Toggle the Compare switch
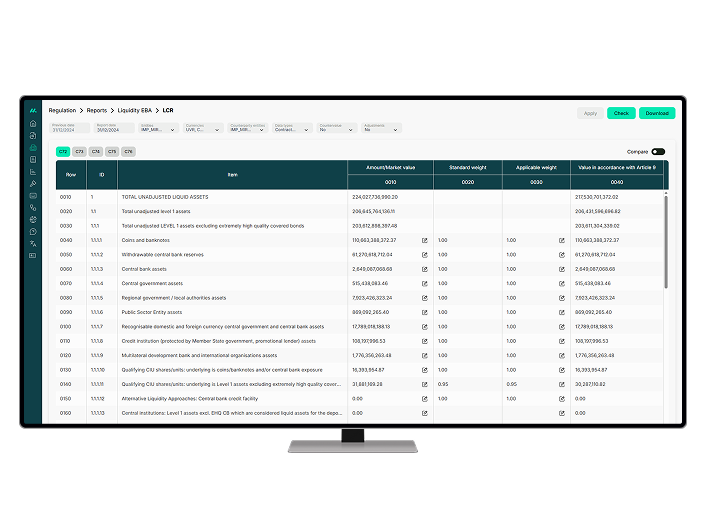 (x=657, y=152)
